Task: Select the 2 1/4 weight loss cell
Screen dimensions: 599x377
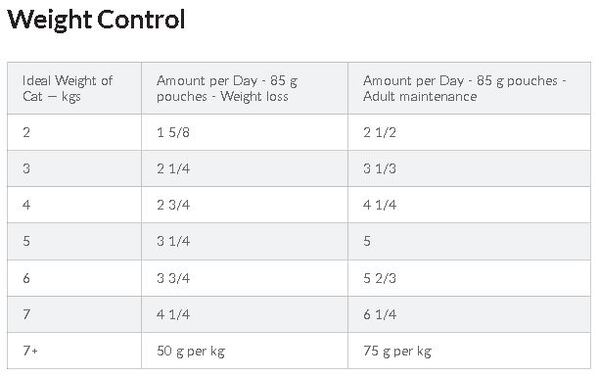Action: [x=245, y=168]
